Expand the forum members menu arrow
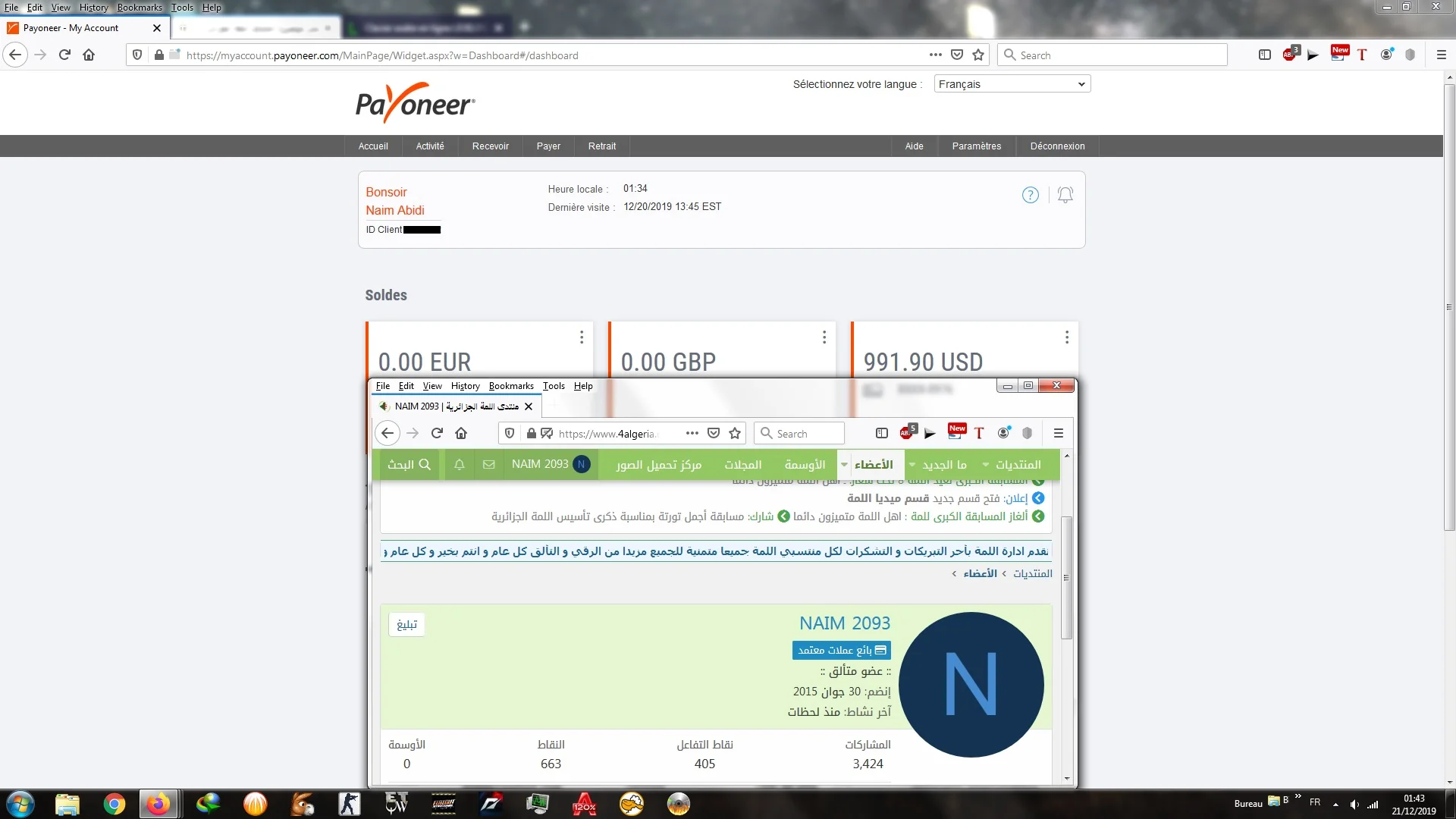The width and height of the screenshot is (1456, 819). coord(844,465)
